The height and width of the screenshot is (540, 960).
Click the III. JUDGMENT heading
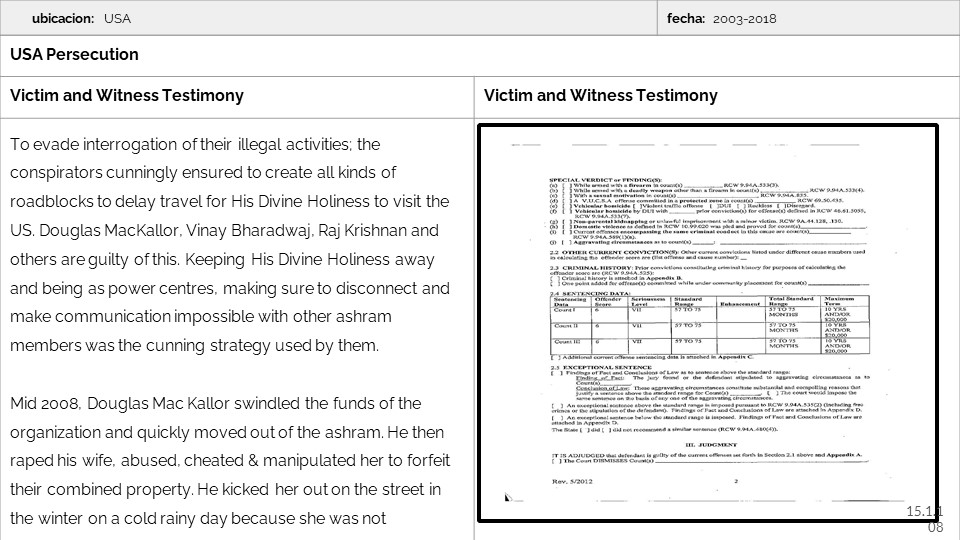click(x=710, y=444)
